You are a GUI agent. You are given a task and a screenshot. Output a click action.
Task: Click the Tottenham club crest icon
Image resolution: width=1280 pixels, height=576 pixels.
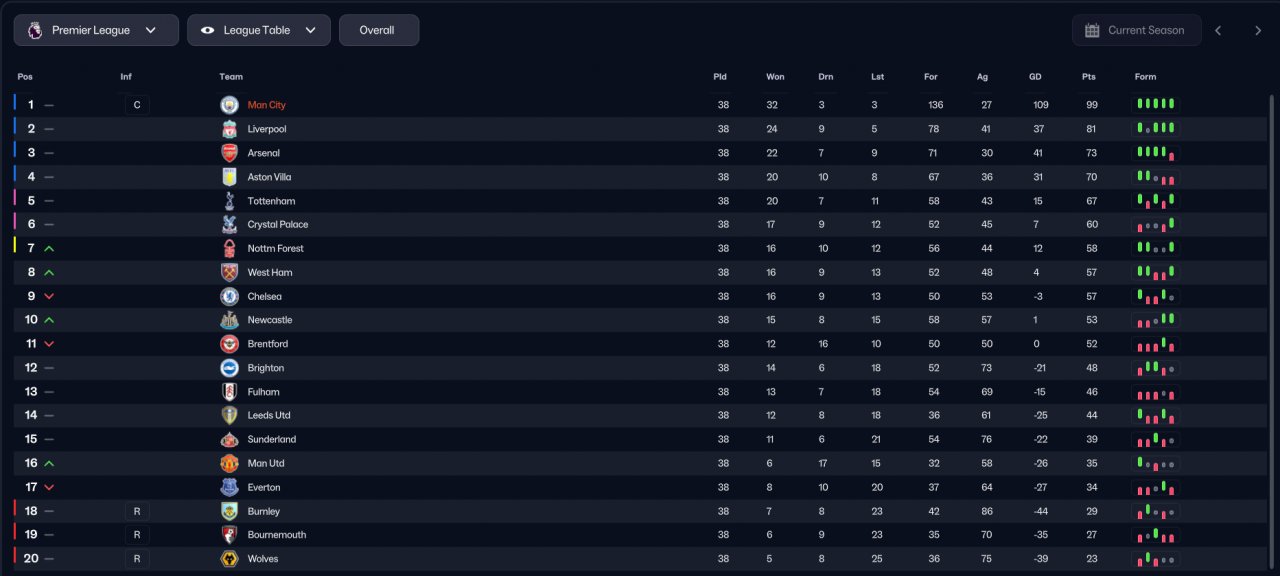tap(230, 201)
